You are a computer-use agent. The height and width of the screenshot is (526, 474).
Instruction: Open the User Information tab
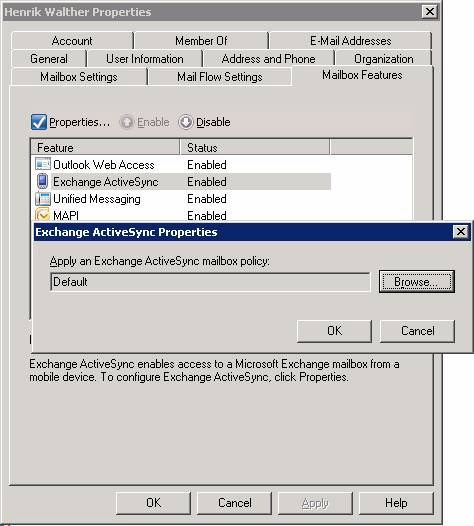pos(145,59)
